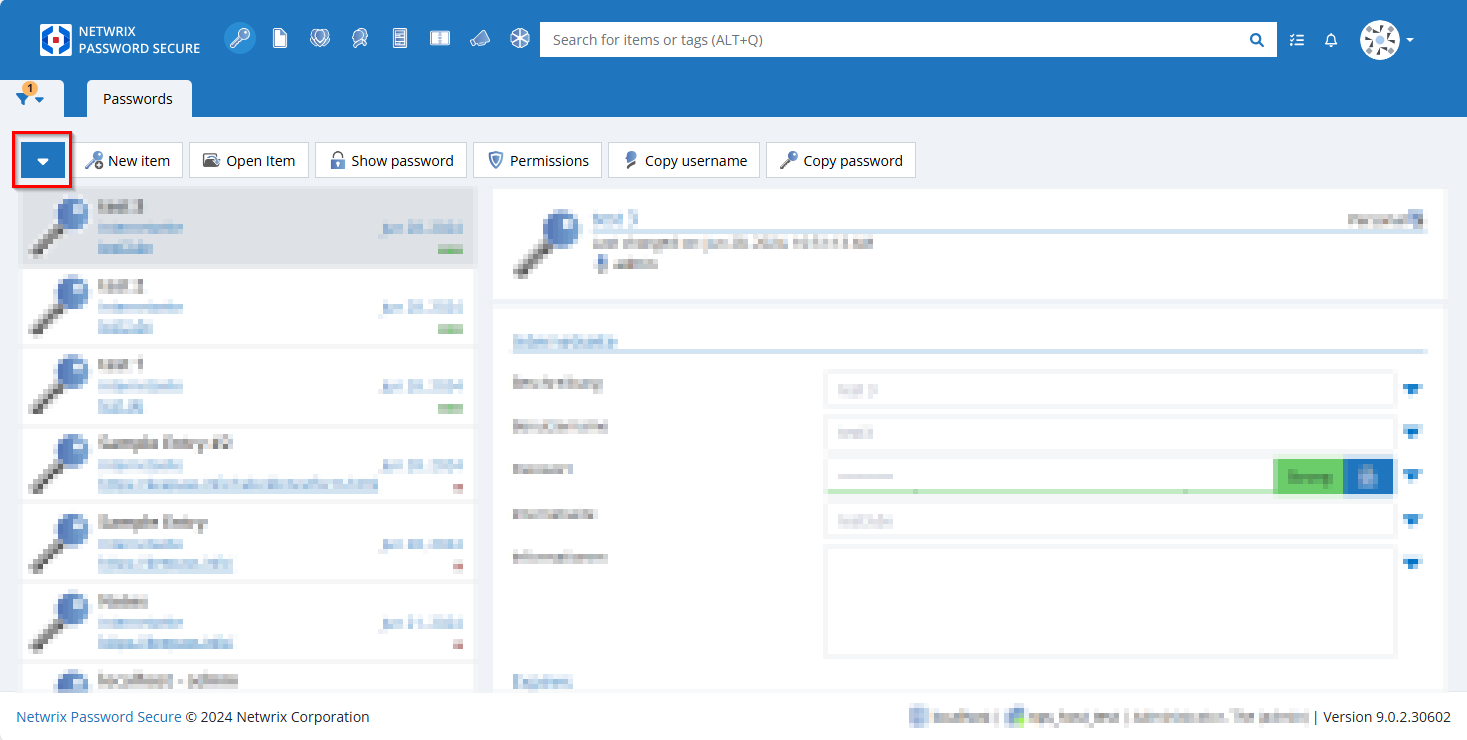Open the Roles module heads icon
The image size is (1467, 740).
(360, 39)
